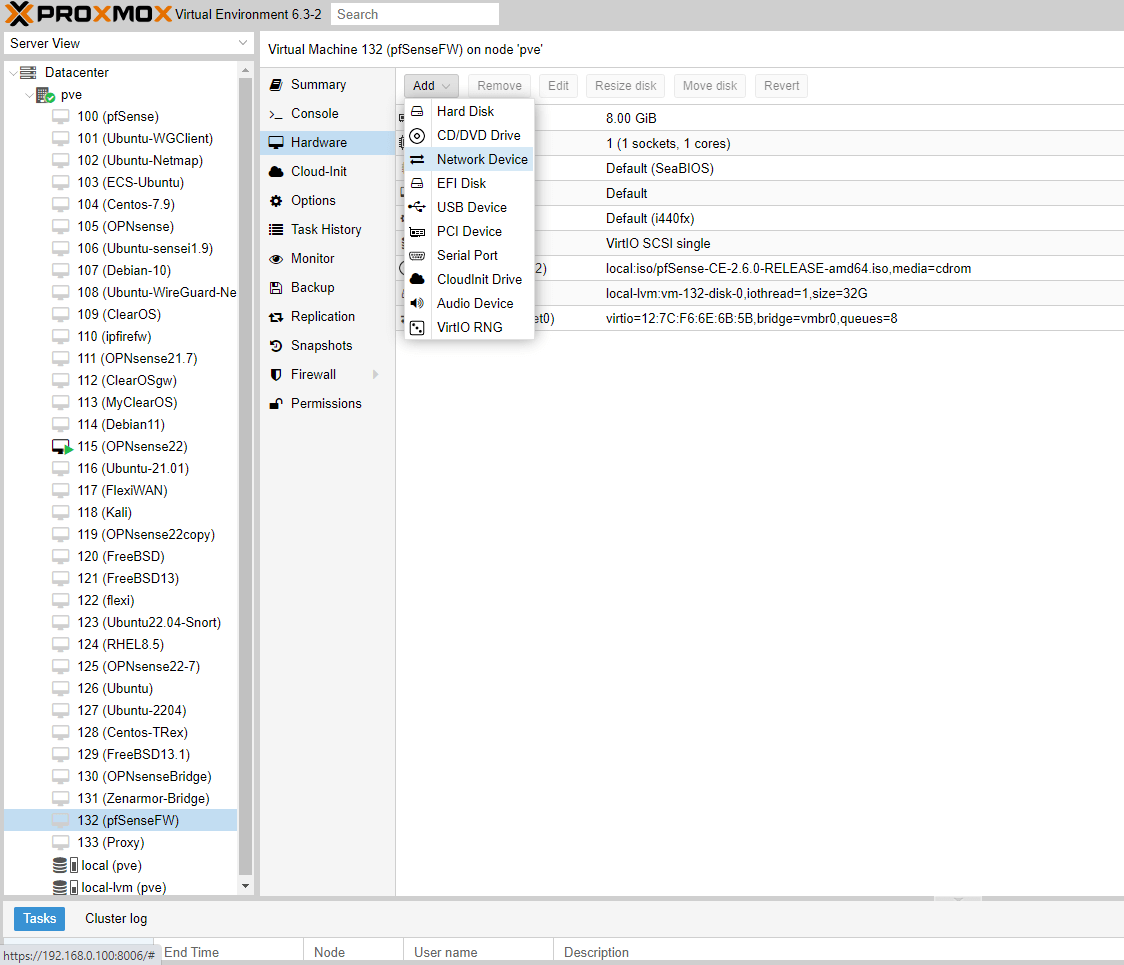The width and height of the screenshot is (1124, 965).
Task: Click the PCI Device card icon
Action: (417, 232)
